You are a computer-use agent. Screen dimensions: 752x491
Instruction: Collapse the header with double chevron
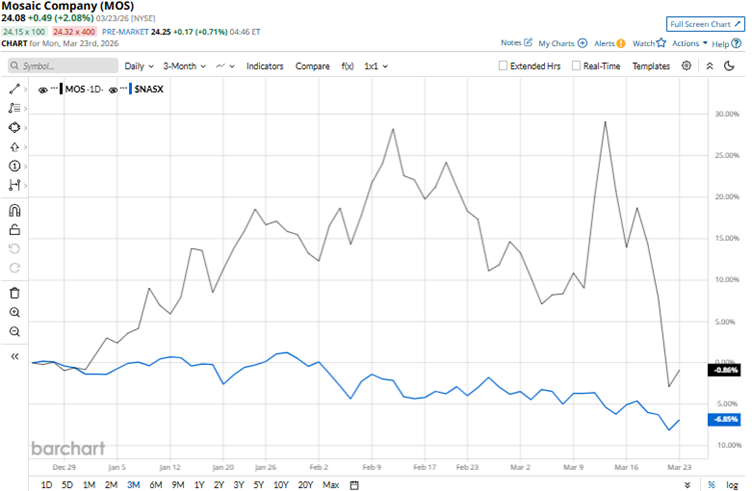click(x=710, y=66)
